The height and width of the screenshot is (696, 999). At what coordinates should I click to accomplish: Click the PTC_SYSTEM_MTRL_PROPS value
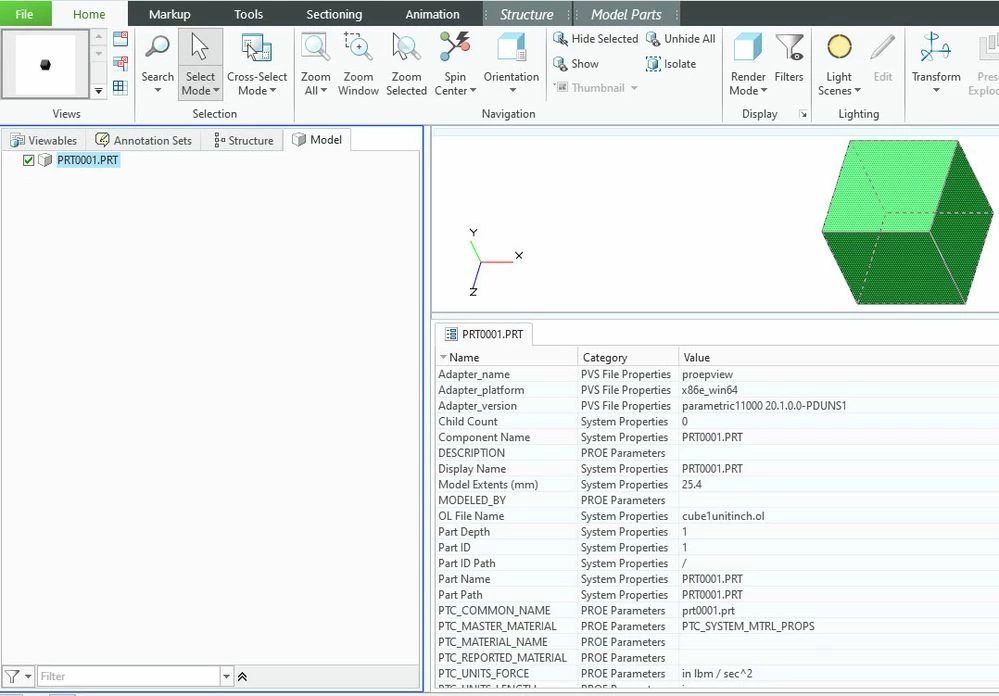point(748,627)
